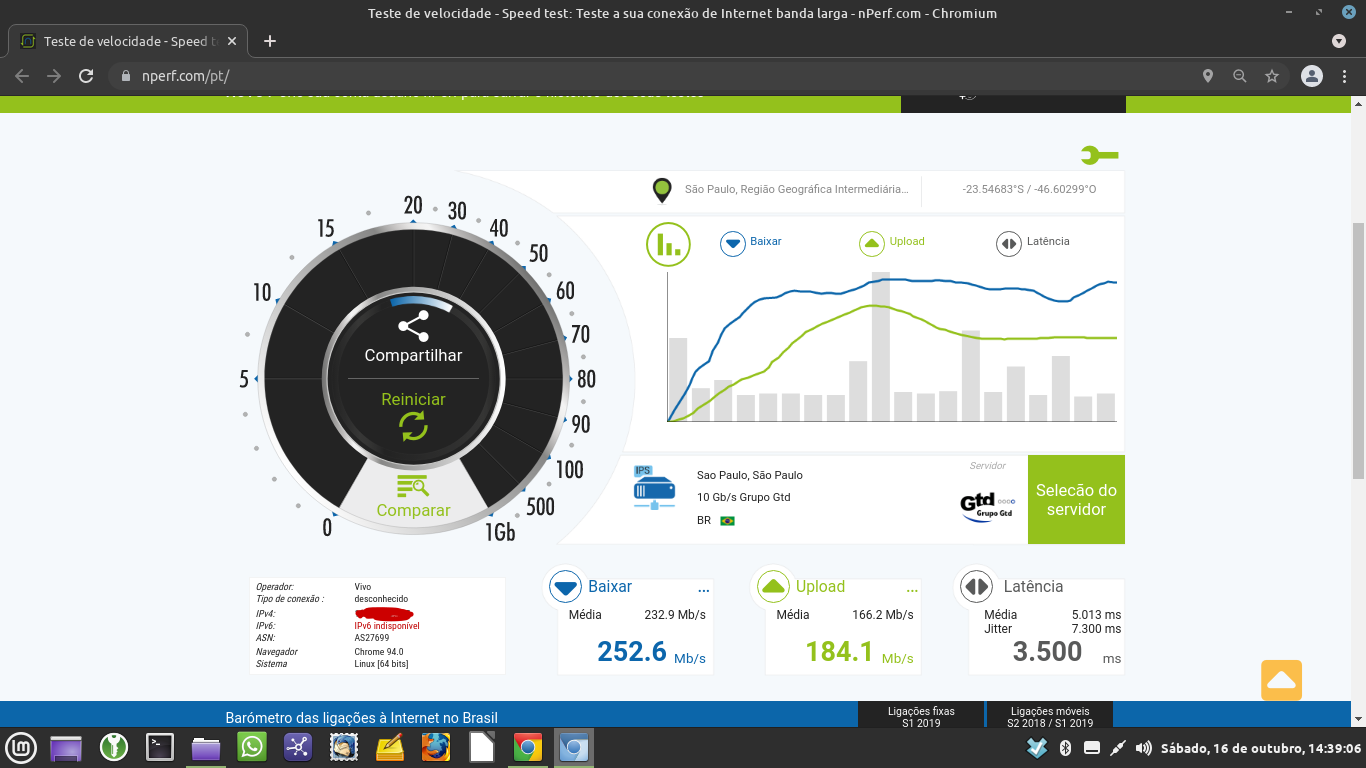Viewport: 1366px width, 768px height.
Task: Open Google Chrome from the taskbar
Action: click(528, 747)
